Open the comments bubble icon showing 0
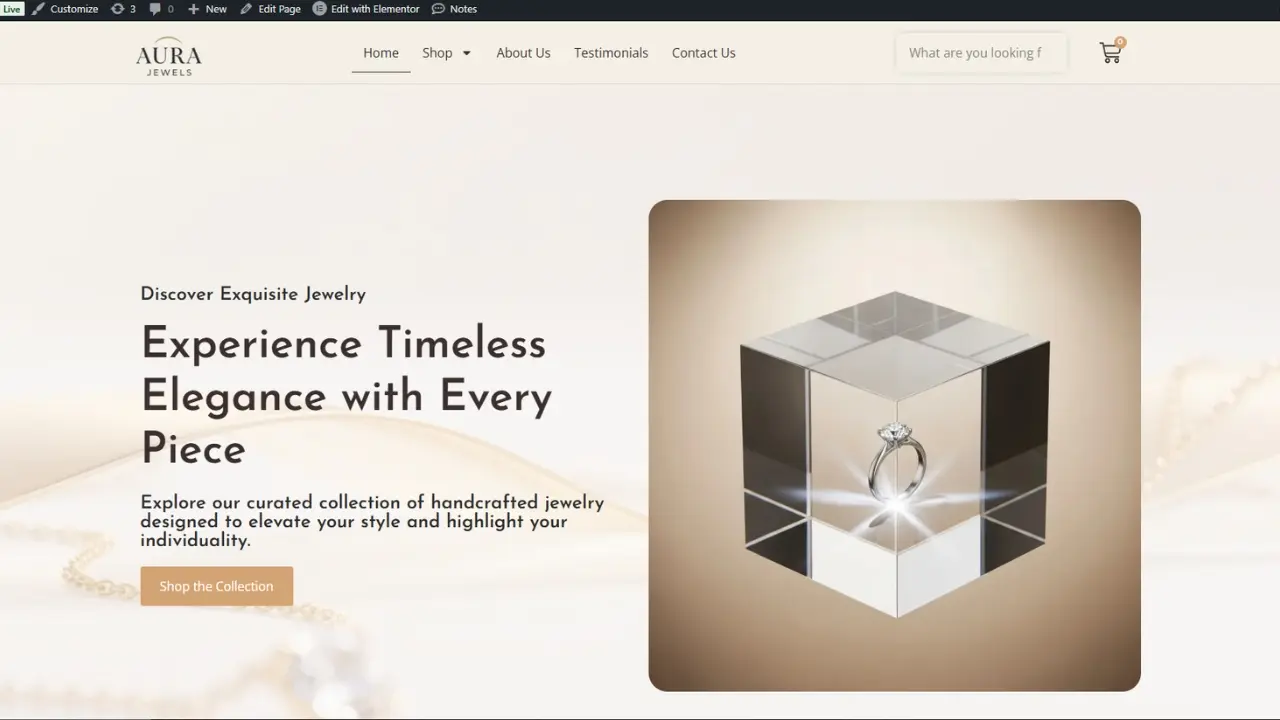1280x720 pixels. pyautogui.click(x=155, y=9)
